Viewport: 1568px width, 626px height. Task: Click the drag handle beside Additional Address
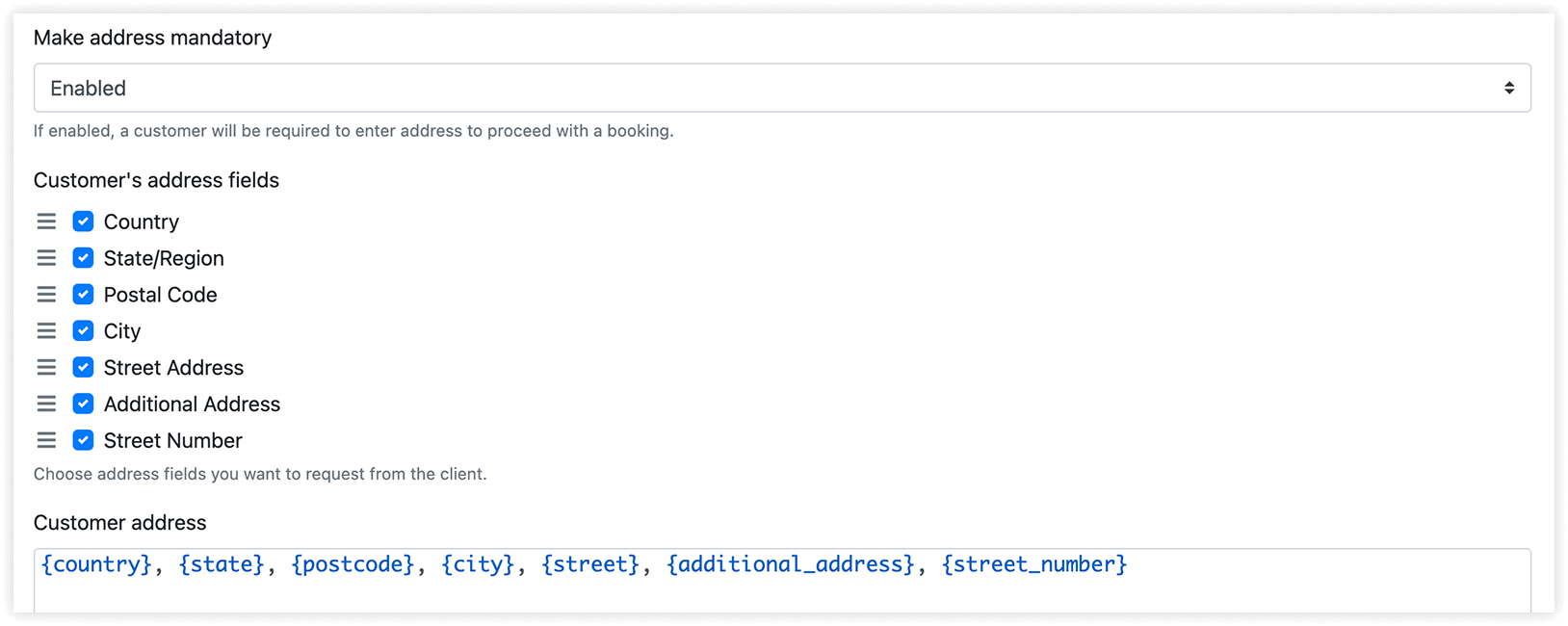click(46, 404)
